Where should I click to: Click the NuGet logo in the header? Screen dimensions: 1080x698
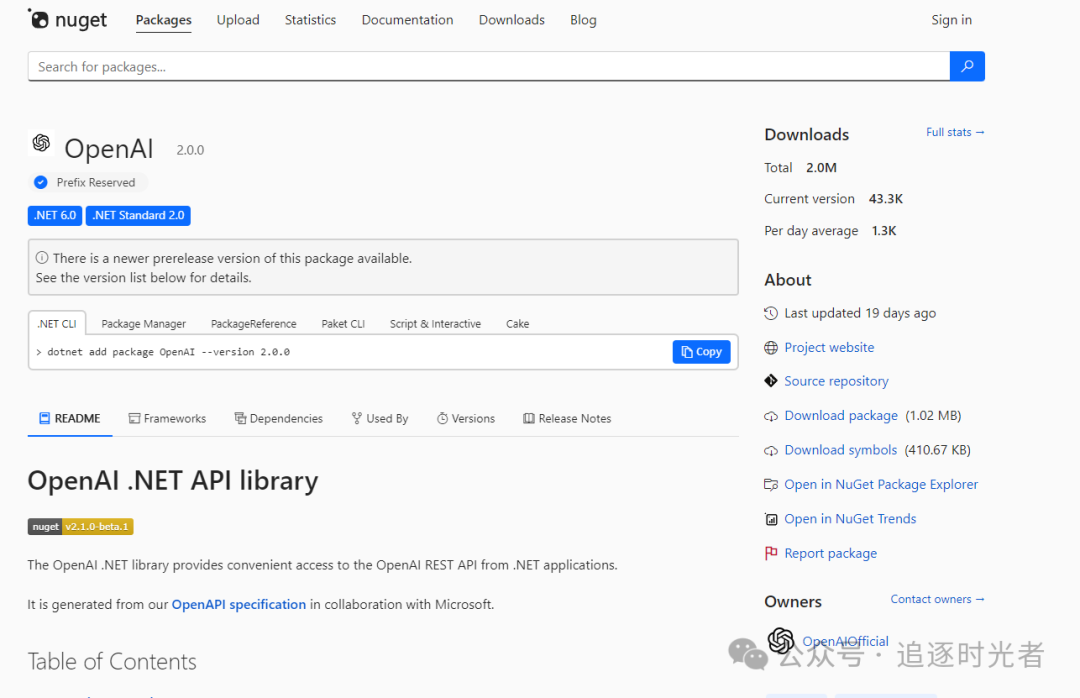[x=68, y=19]
